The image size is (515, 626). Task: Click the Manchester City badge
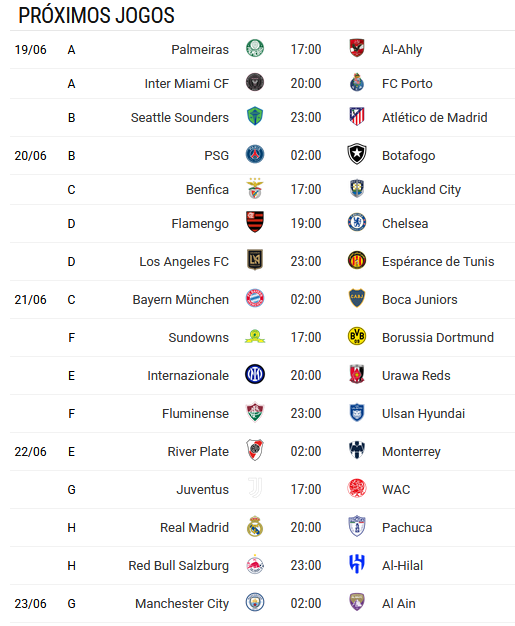point(255,602)
